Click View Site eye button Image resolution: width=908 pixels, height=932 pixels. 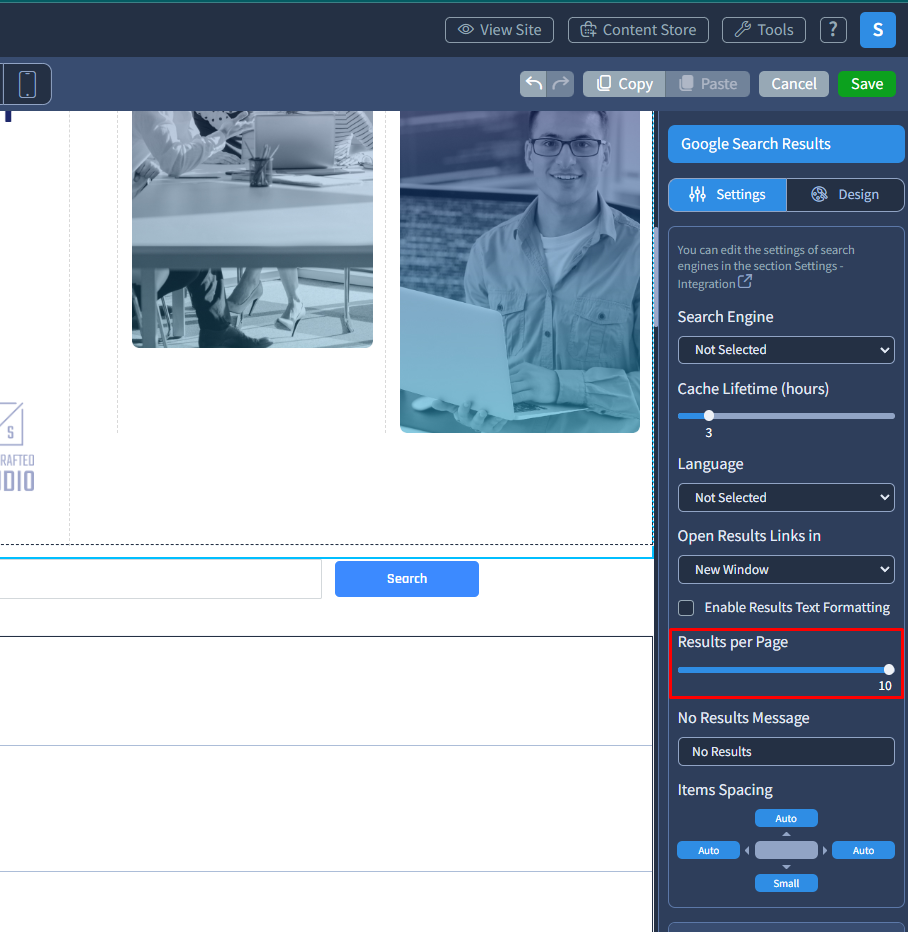tap(499, 30)
